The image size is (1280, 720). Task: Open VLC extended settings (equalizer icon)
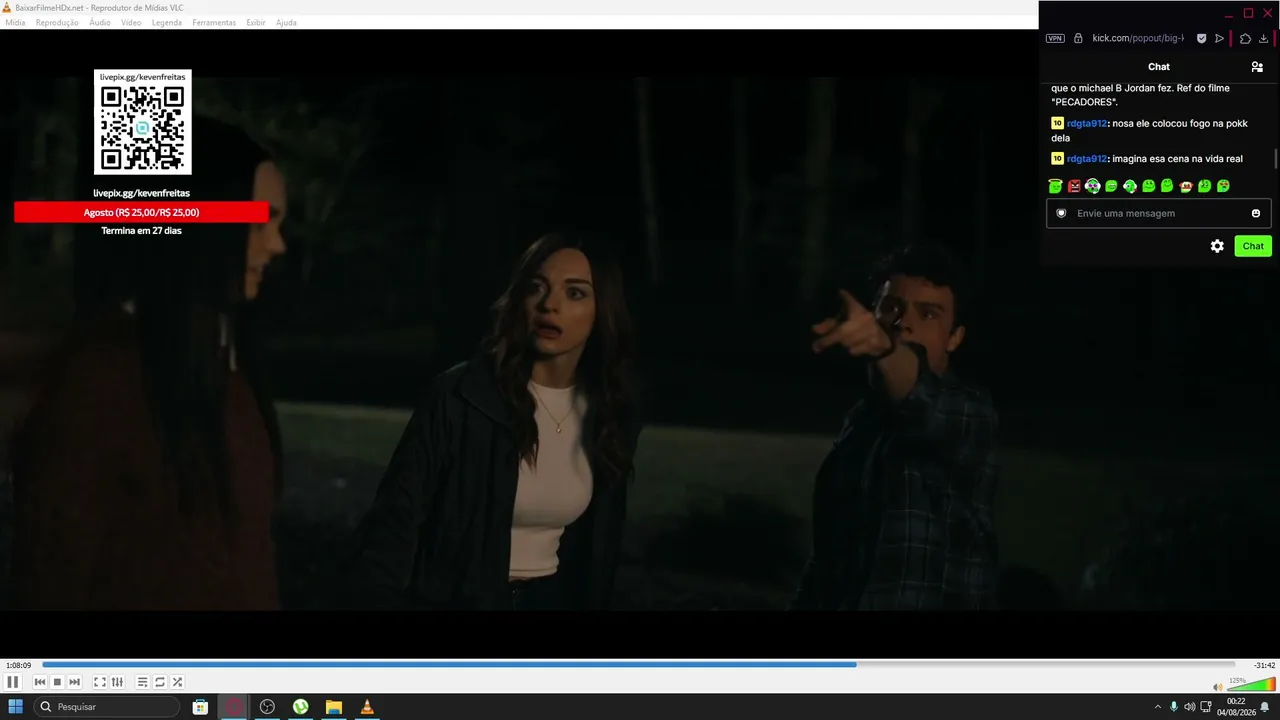click(117, 682)
